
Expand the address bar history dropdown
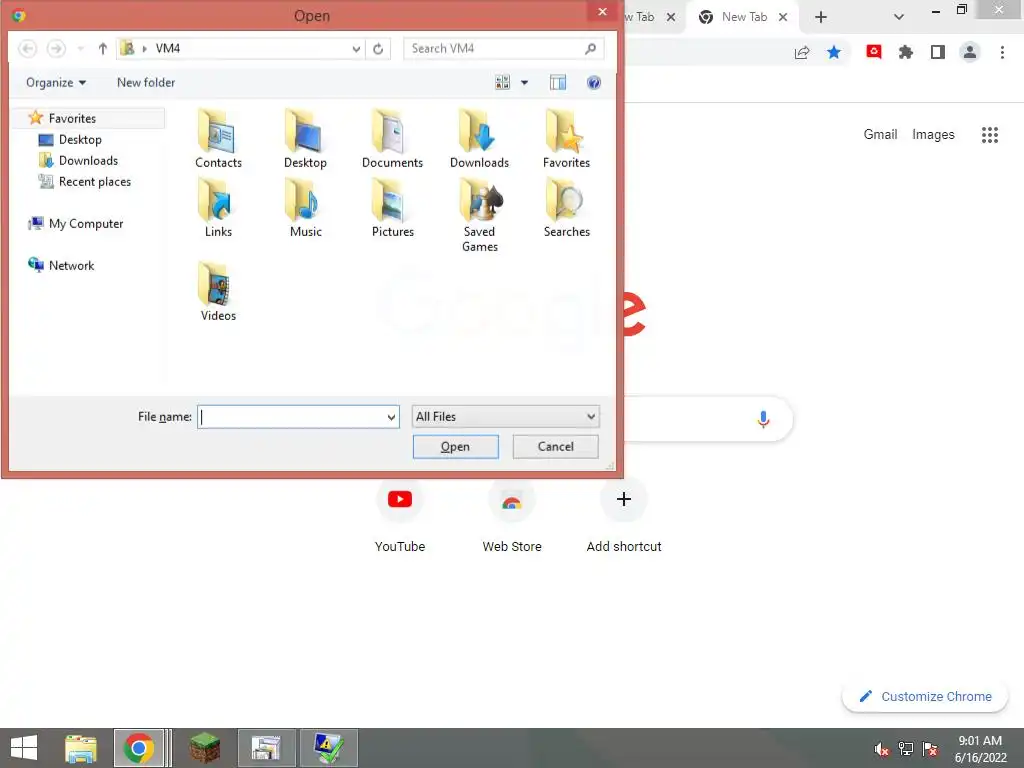(356, 49)
